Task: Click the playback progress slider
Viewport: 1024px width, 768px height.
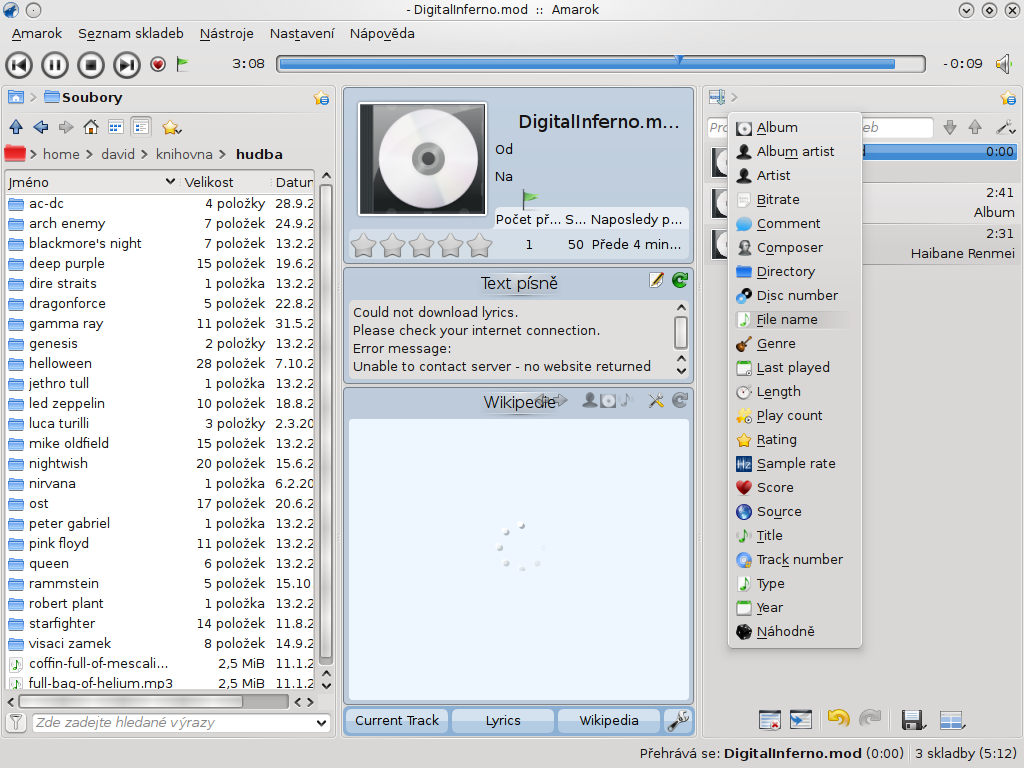Action: 601,64
